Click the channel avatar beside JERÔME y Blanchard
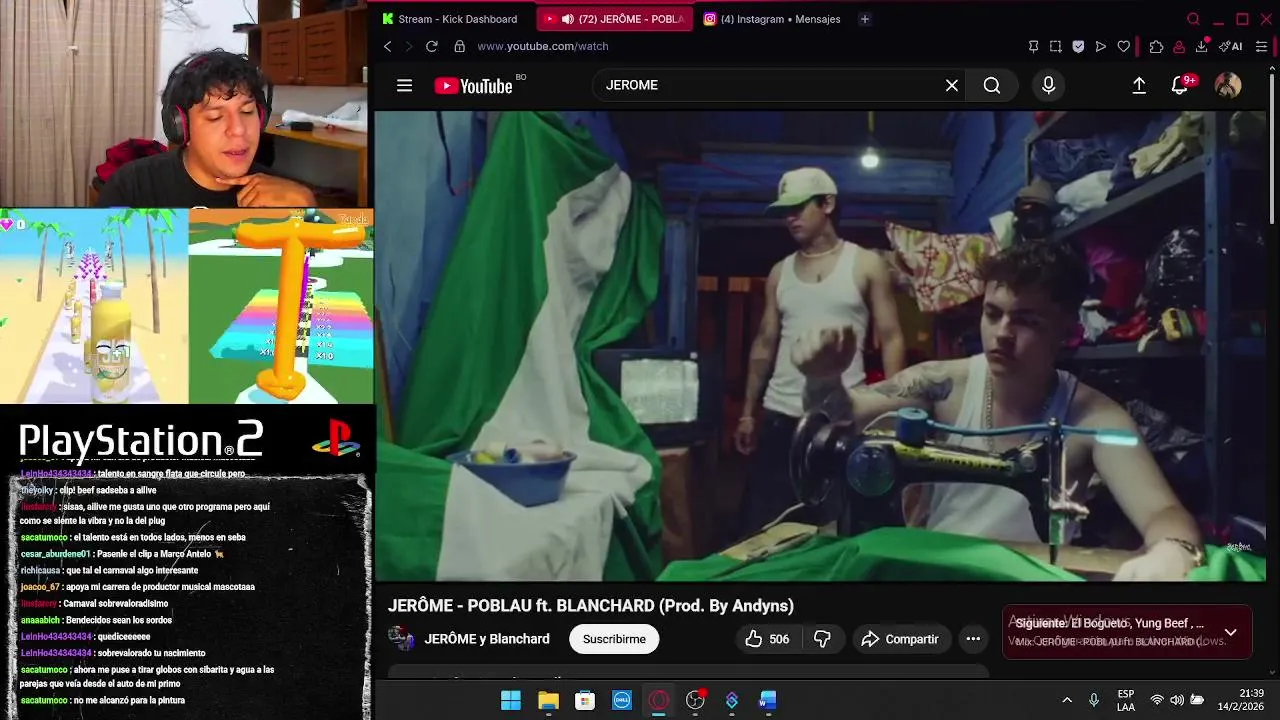 pos(401,639)
